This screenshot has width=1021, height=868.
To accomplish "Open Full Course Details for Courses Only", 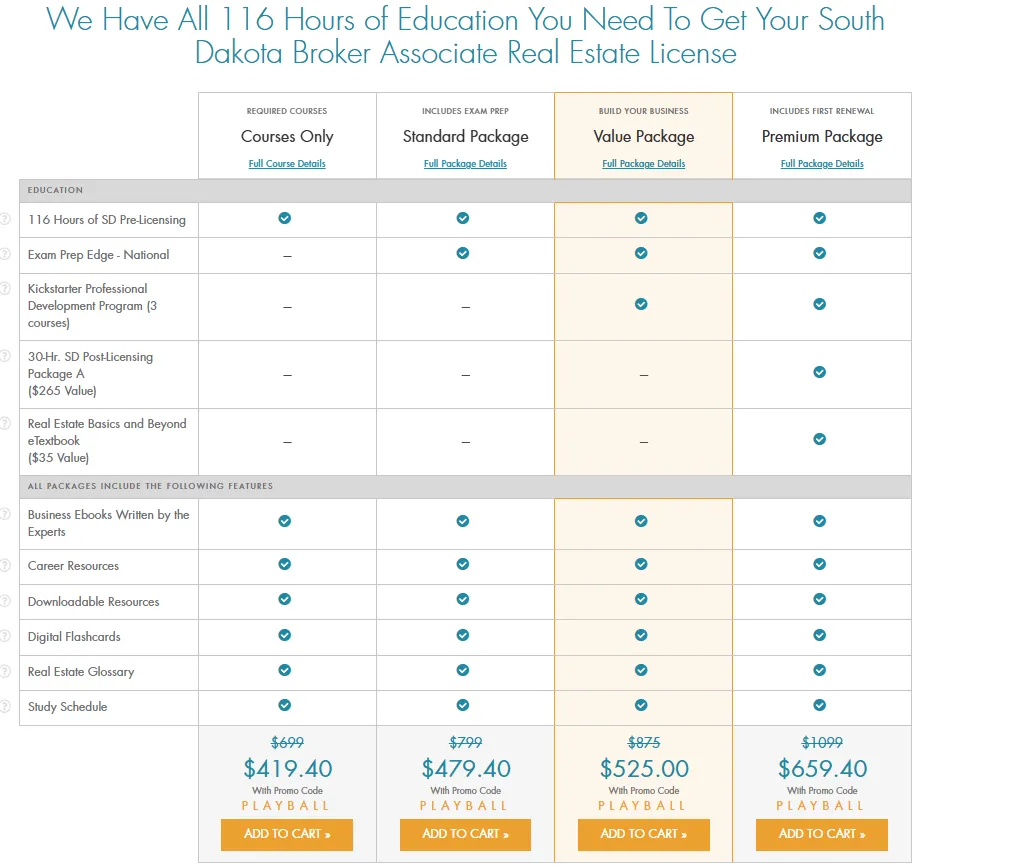I will tap(287, 164).
